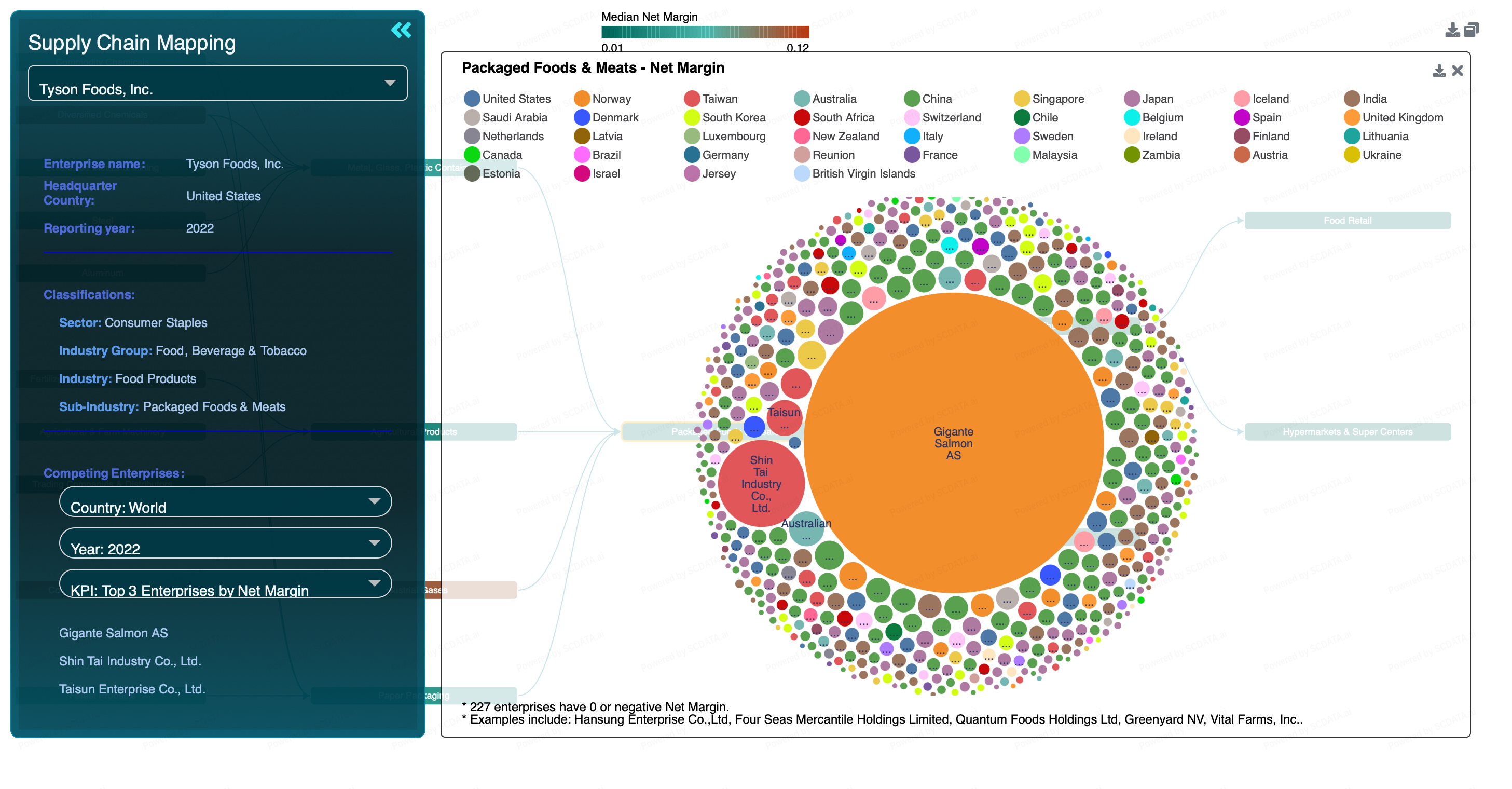Open the Tyson Foods company dropdown

pos(218,84)
